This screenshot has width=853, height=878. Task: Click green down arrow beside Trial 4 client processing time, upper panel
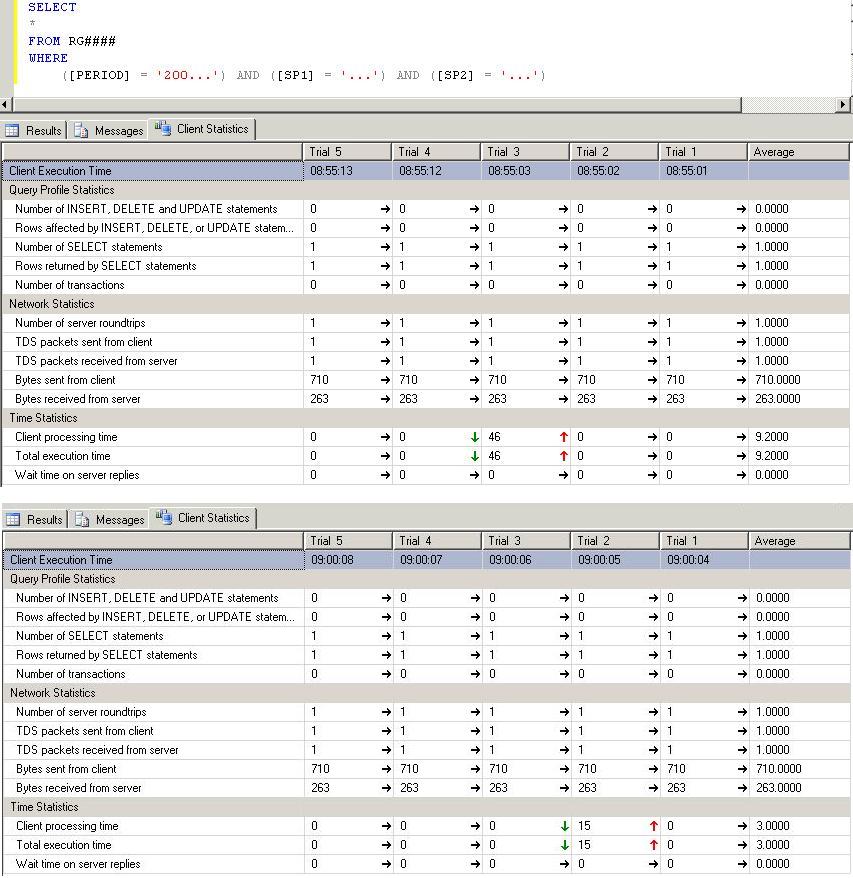tap(475, 437)
